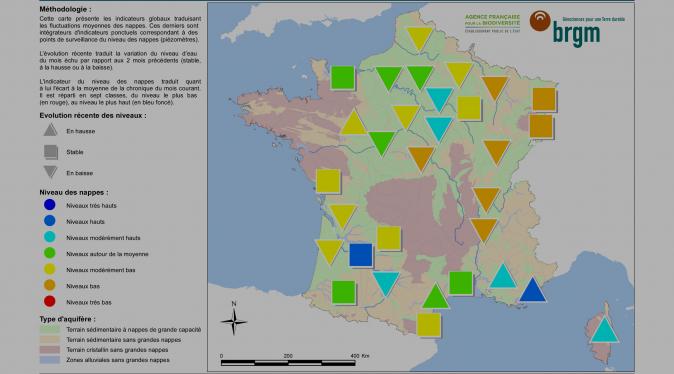
Task: Click green swatch for sédimentaire à nappes de grande capacité
Action: pos(50,330)
